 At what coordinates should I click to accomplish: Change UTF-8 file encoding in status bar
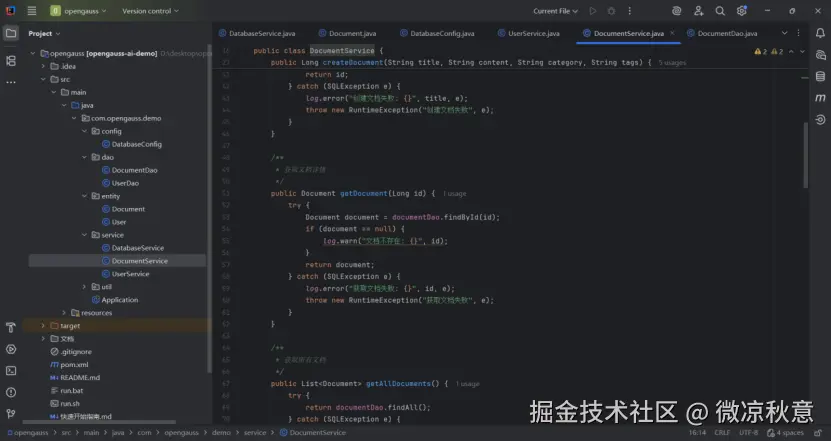point(749,432)
